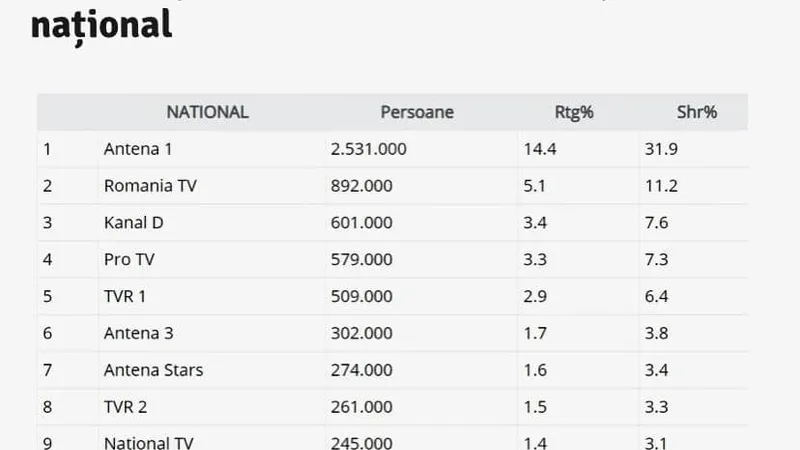Select the 14.4 rating value
Viewport: 800px width, 450px height.
click(540, 149)
